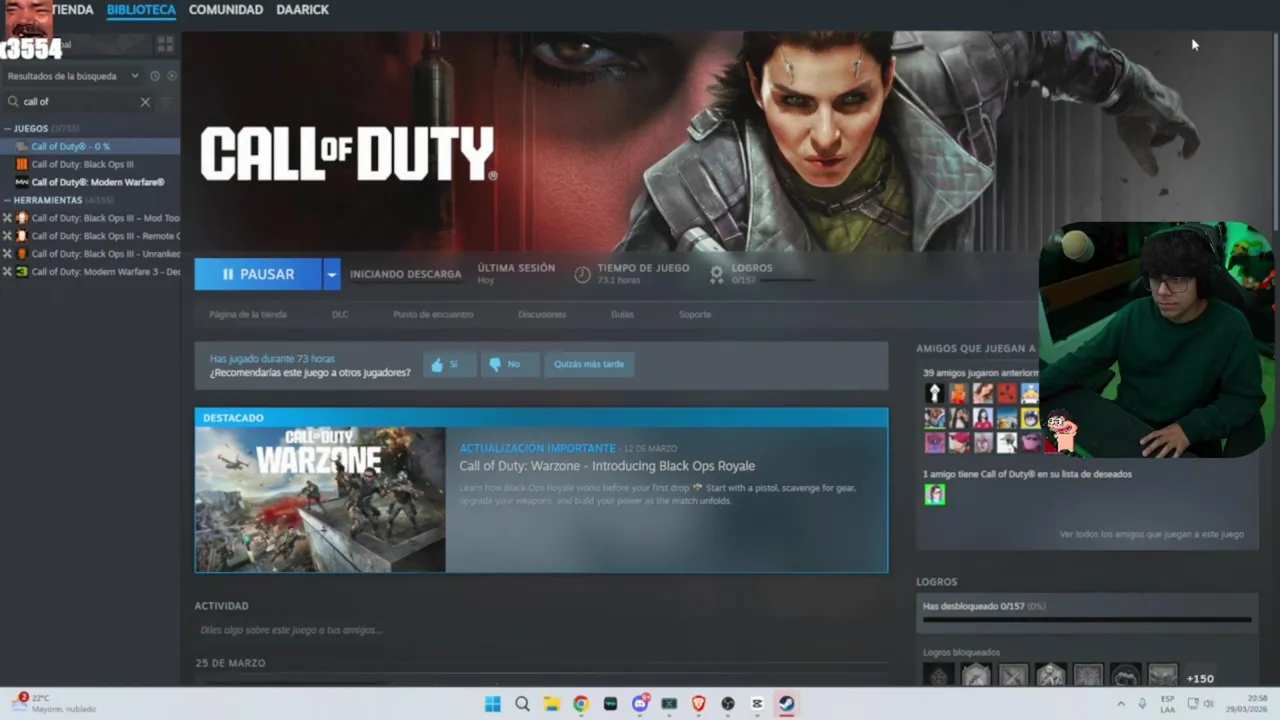
Task: Open the Warzone featured news thumbnail
Action: 320,500
